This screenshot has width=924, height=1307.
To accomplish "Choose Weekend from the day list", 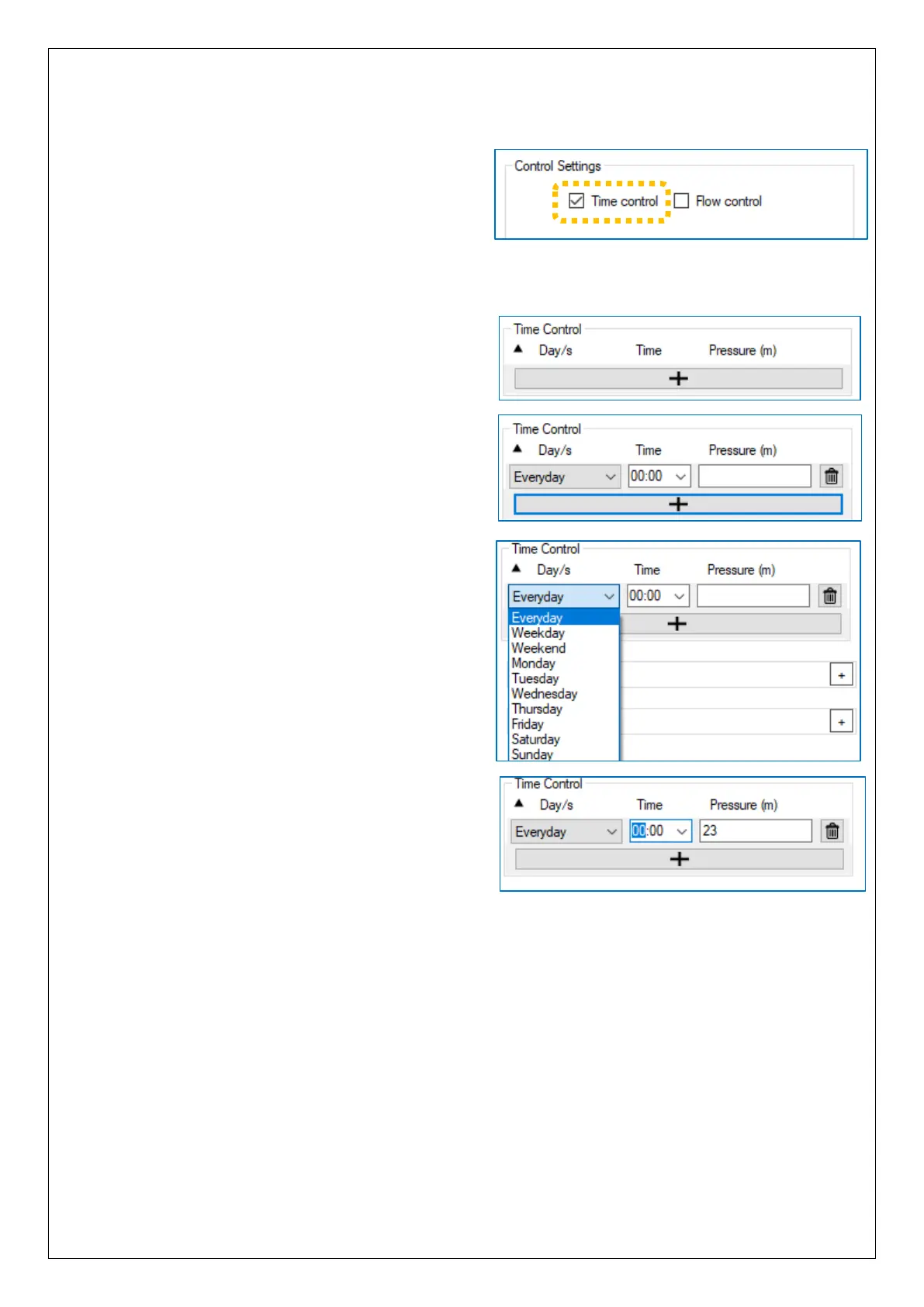I will [x=564, y=648].
